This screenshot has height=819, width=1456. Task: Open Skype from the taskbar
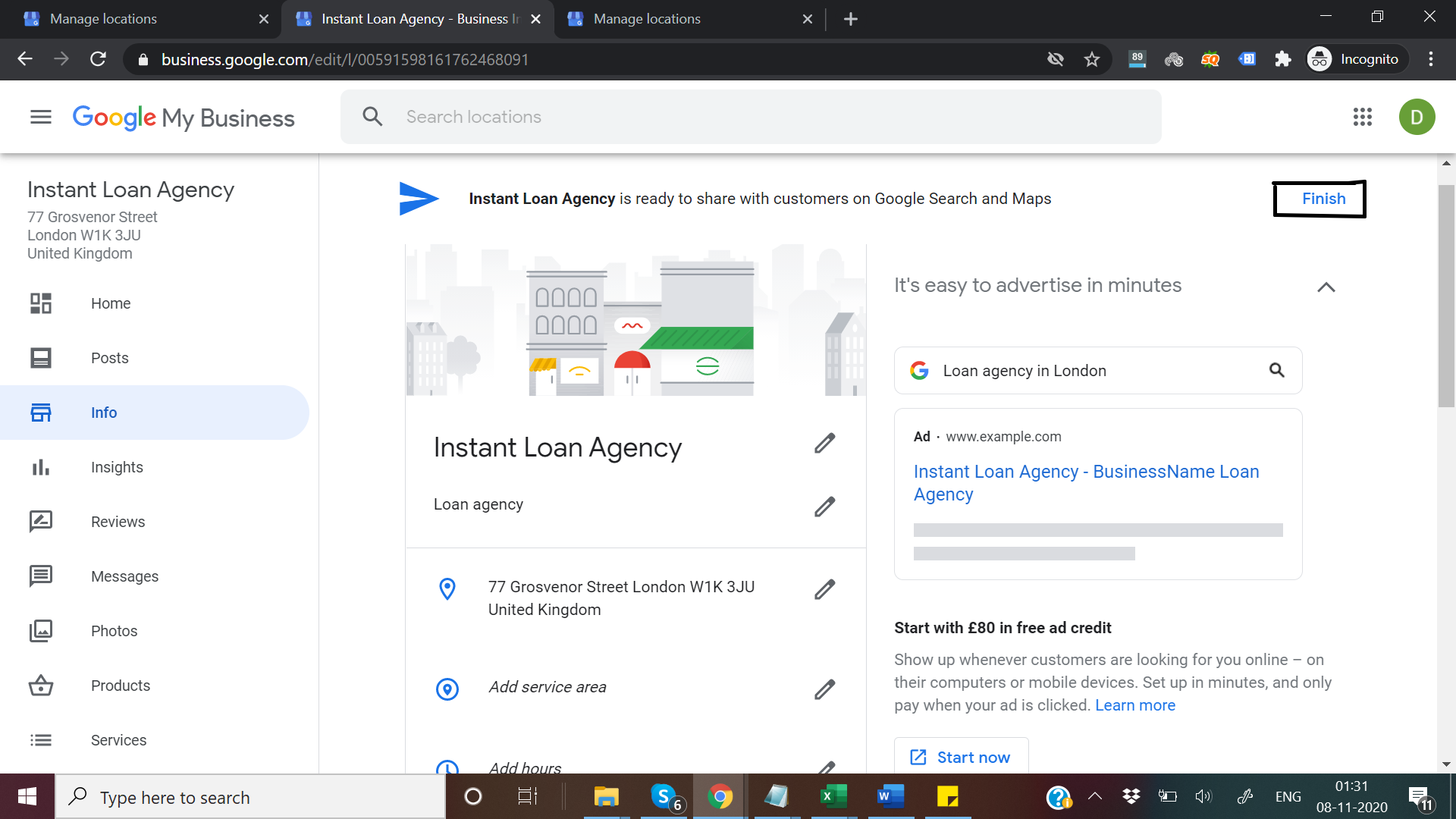coord(667,796)
